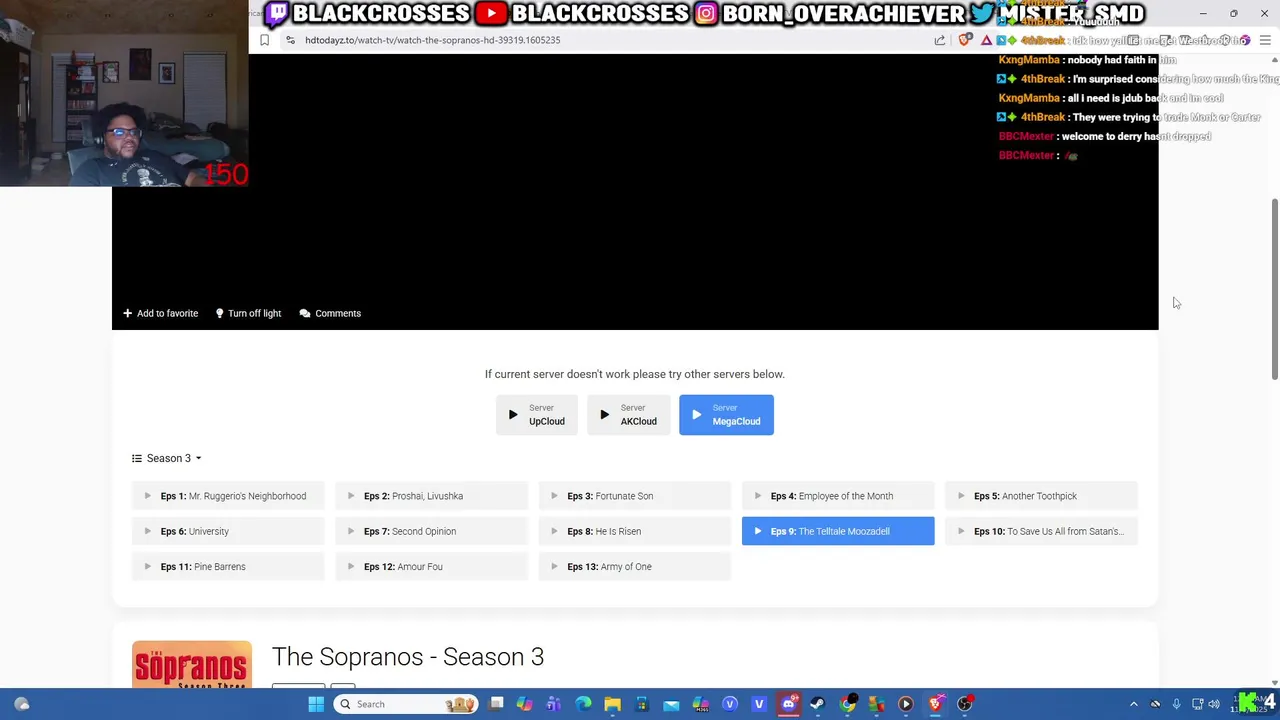Screen dimensions: 1280x720
Task: Select server MegaCloud
Action: click(726, 415)
